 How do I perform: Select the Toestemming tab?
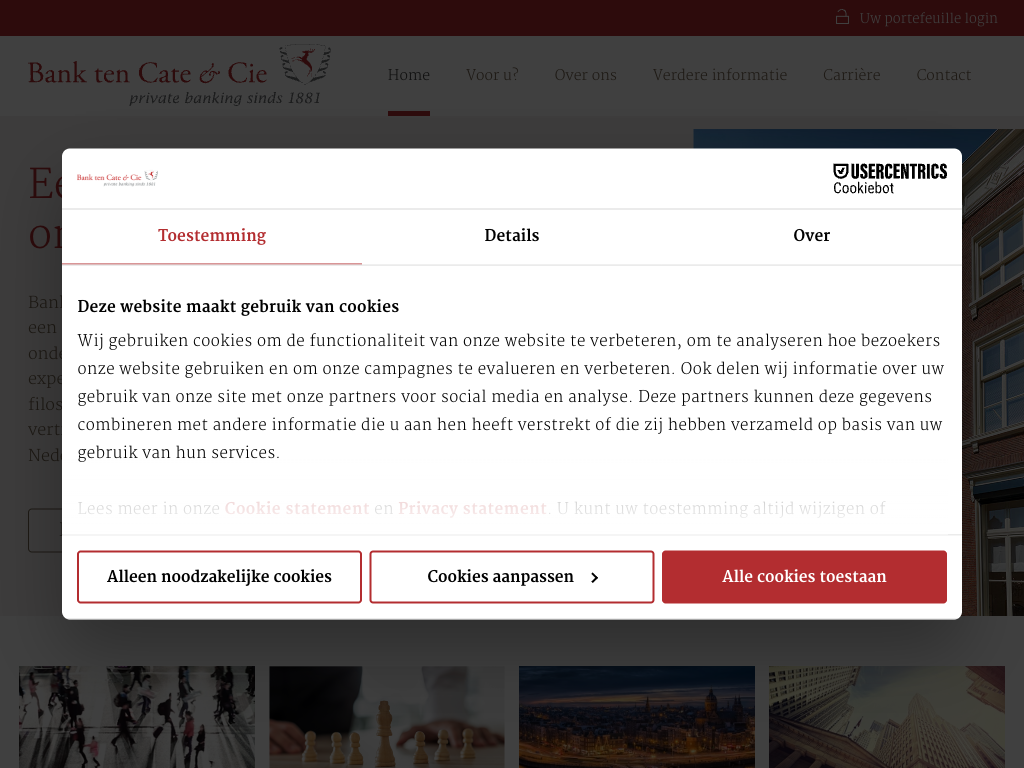(212, 236)
